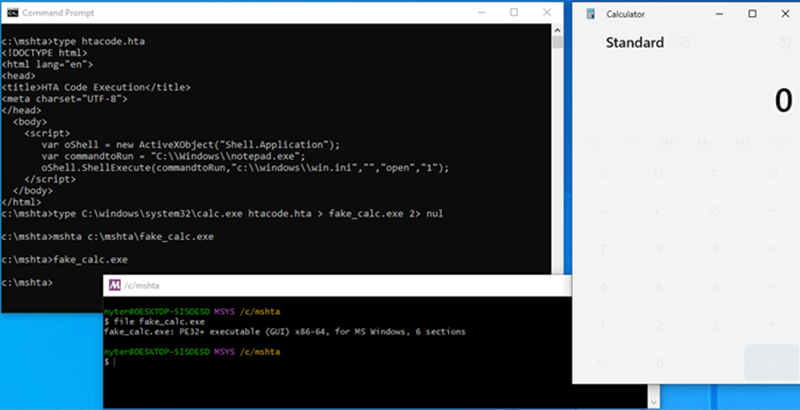Click digit 2 on the Calculator keypad
Image resolution: width=800 pixels, height=410 pixels.
click(x=659, y=325)
